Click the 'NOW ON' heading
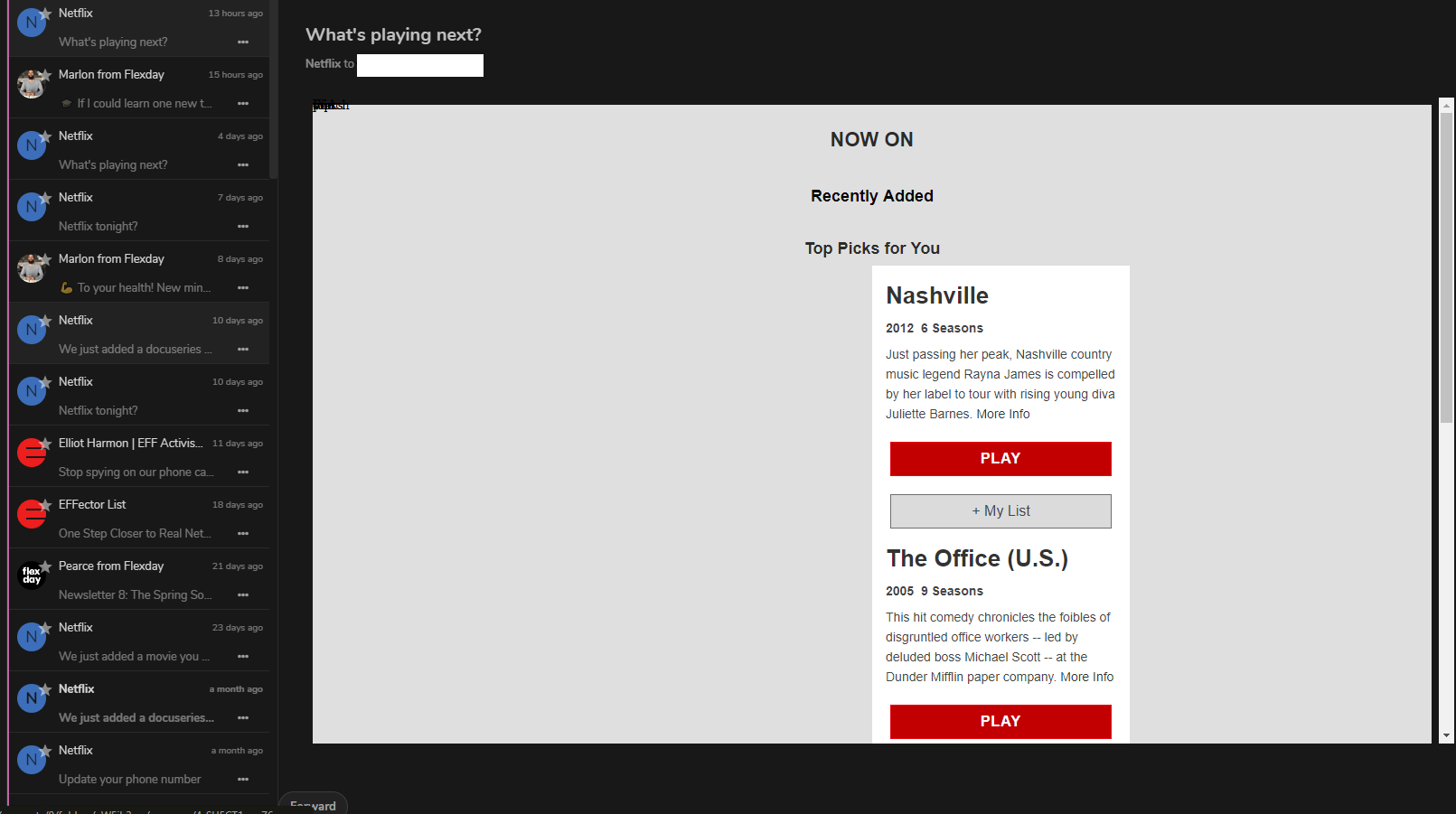The width and height of the screenshot is (1456, 814). pos(872,139)
